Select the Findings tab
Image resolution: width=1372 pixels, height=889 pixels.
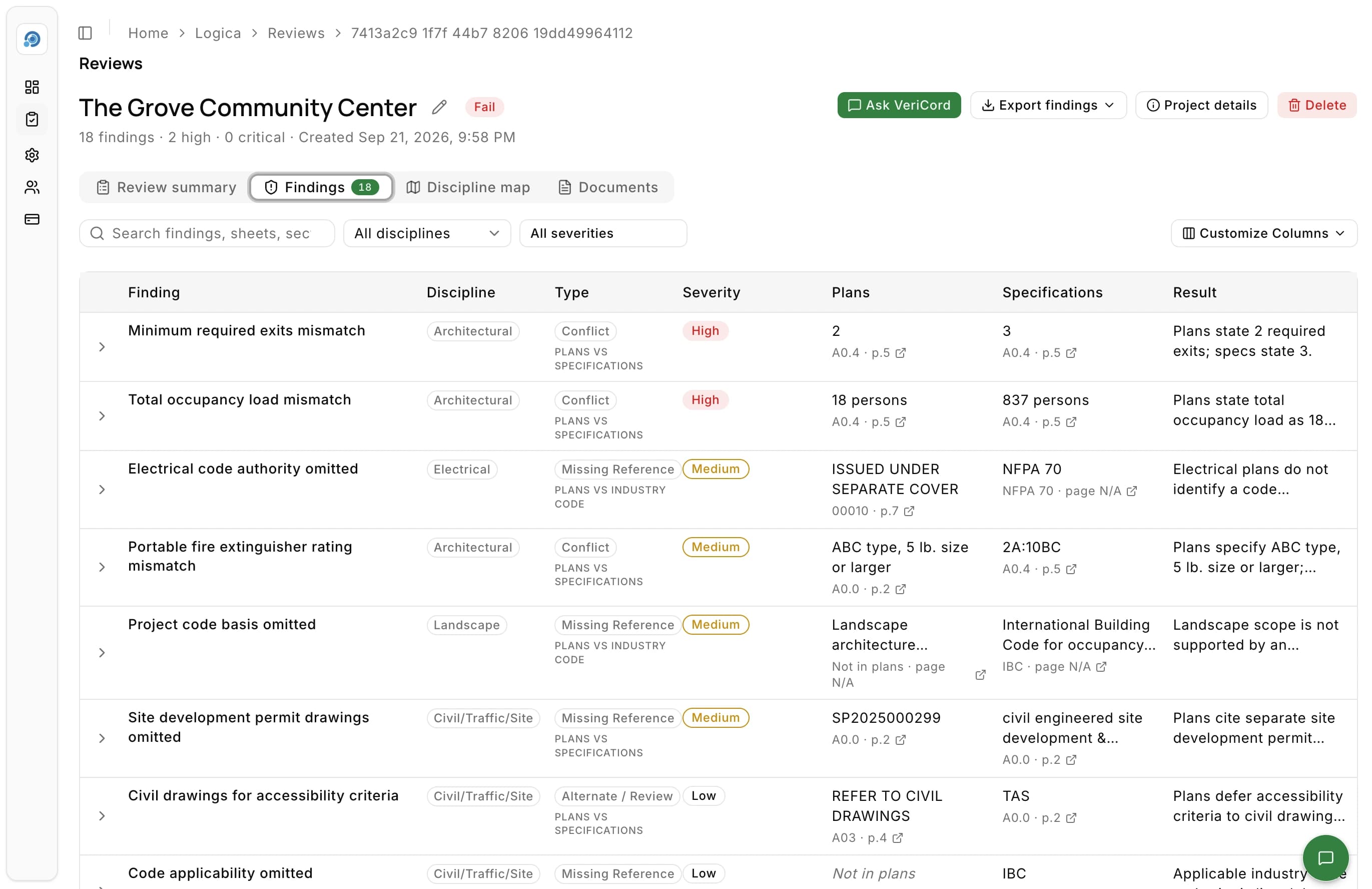pyautogui.click(x=321, y=187)
